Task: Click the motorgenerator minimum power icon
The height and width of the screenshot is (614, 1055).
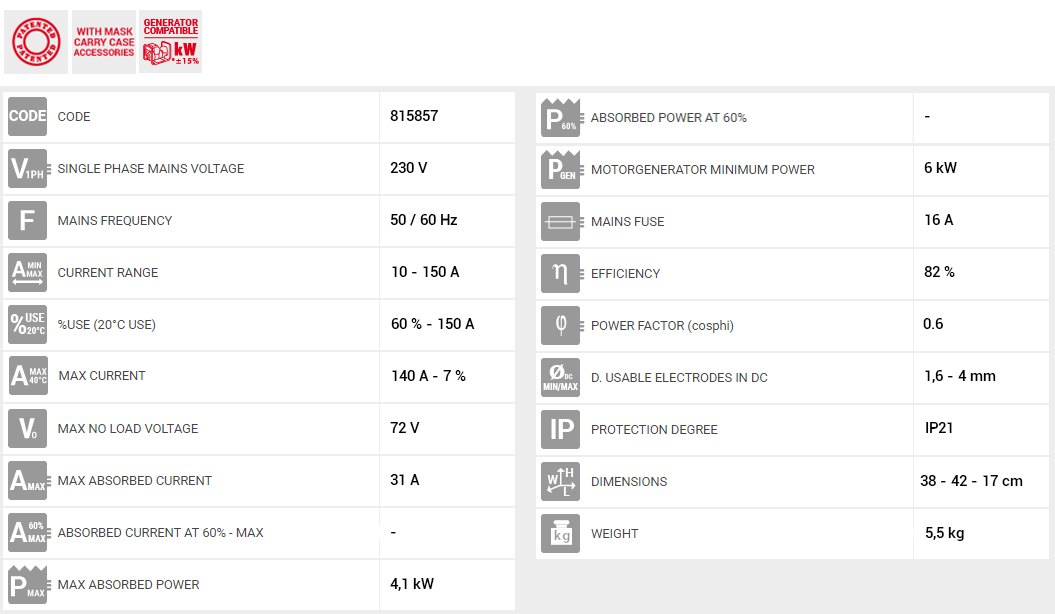Action: point(560,169)
